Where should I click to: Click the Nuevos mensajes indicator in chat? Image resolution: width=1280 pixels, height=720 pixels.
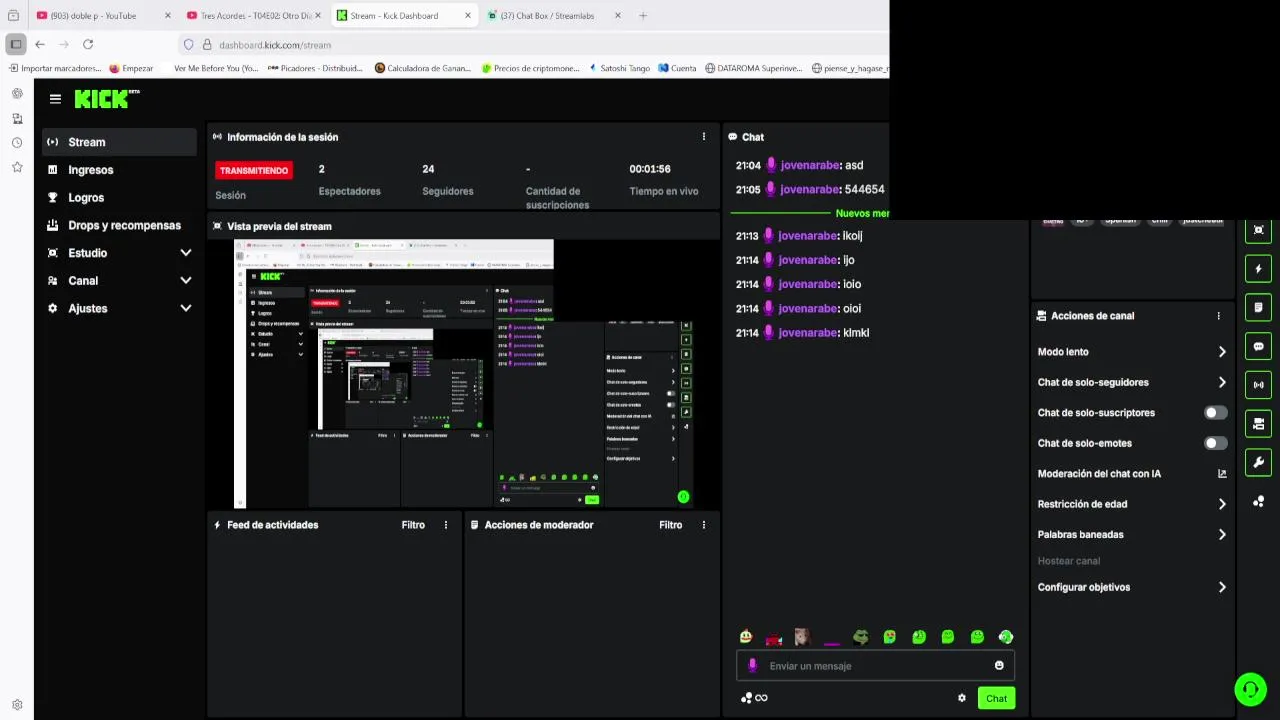point(862,213)
